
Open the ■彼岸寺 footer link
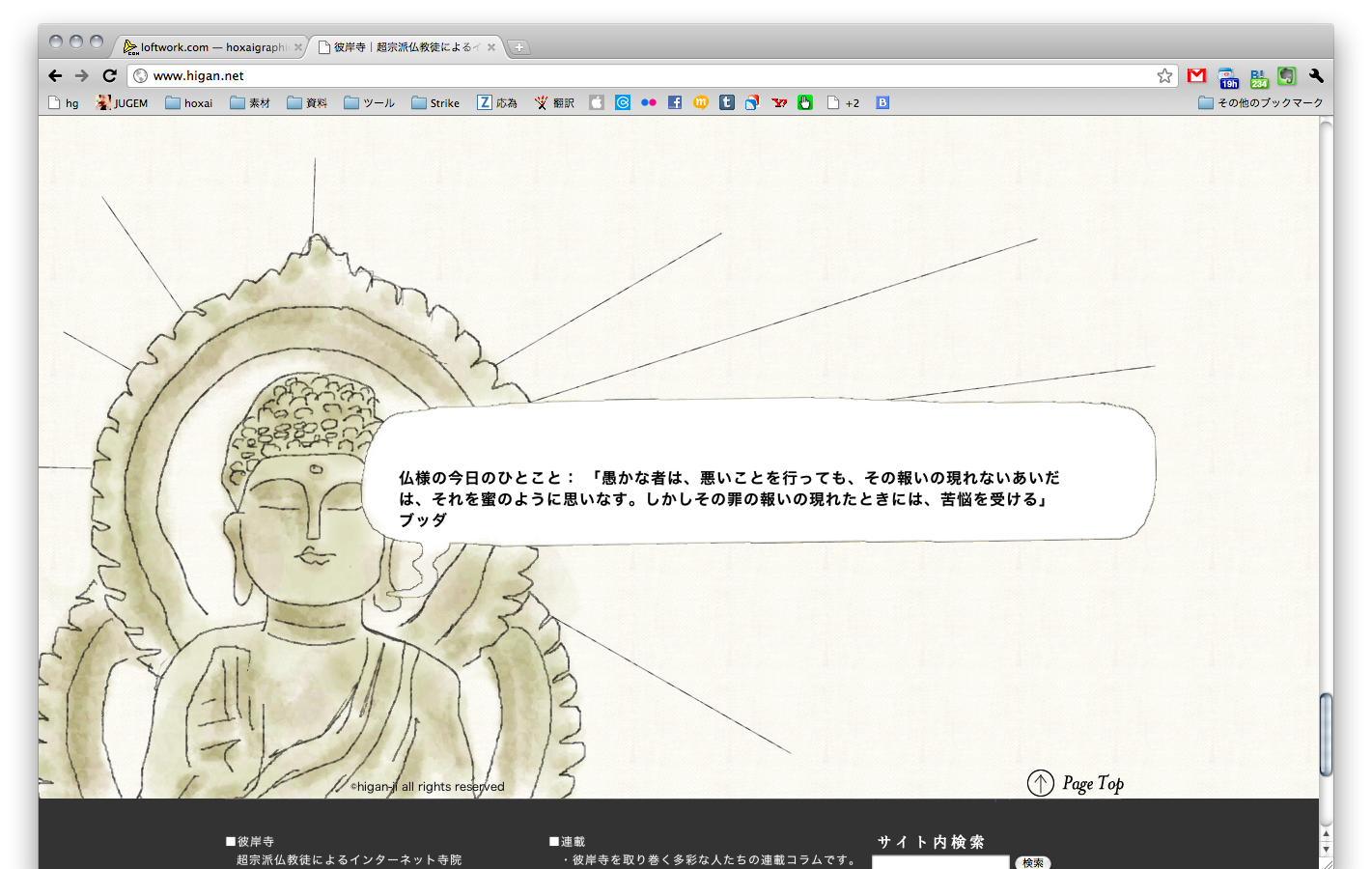coord(250,841)
